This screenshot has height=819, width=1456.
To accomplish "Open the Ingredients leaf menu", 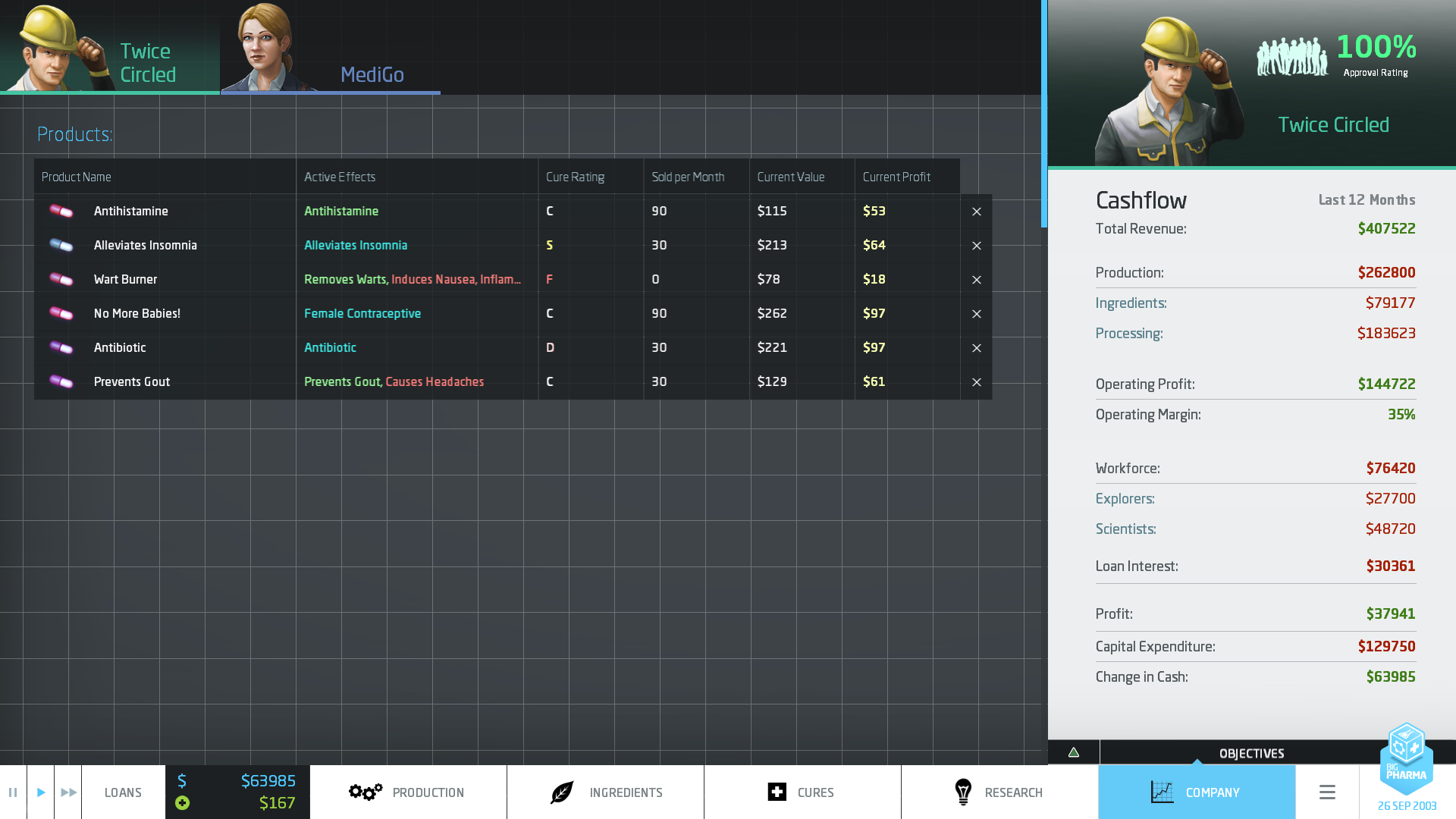I will (605, 792).
